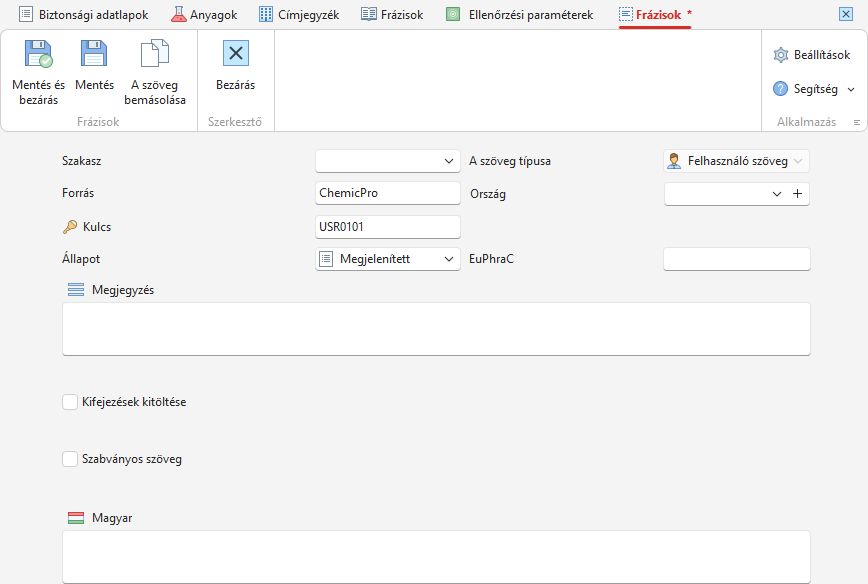
Task: Switch to the Biztonsági adatlapok tab
Action: [84, 15]
